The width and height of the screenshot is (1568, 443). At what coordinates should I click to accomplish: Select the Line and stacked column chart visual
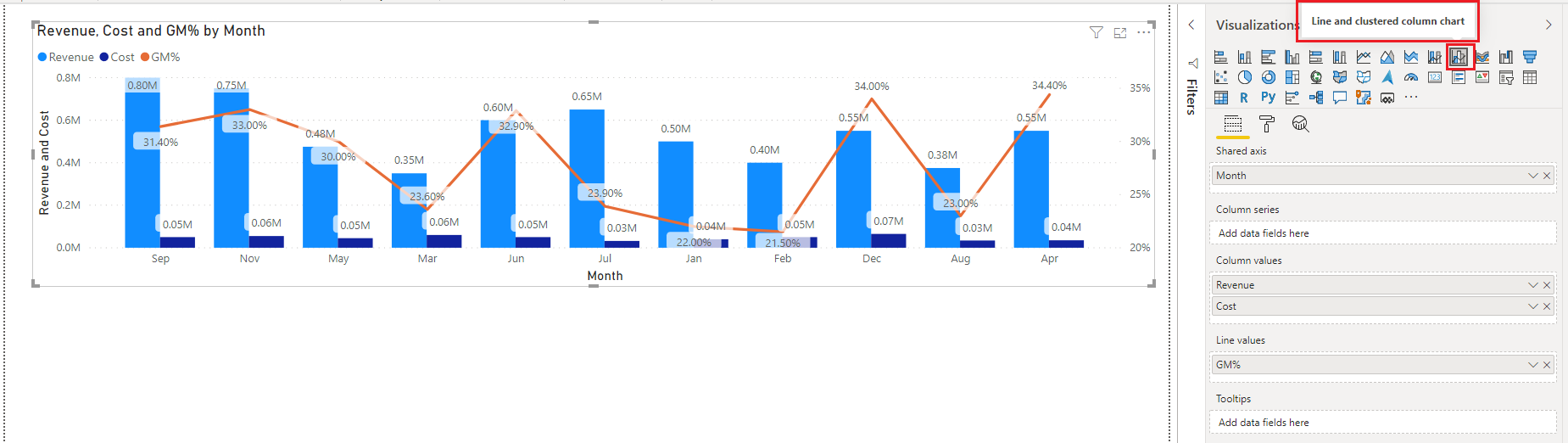(x=1434, y=57)
